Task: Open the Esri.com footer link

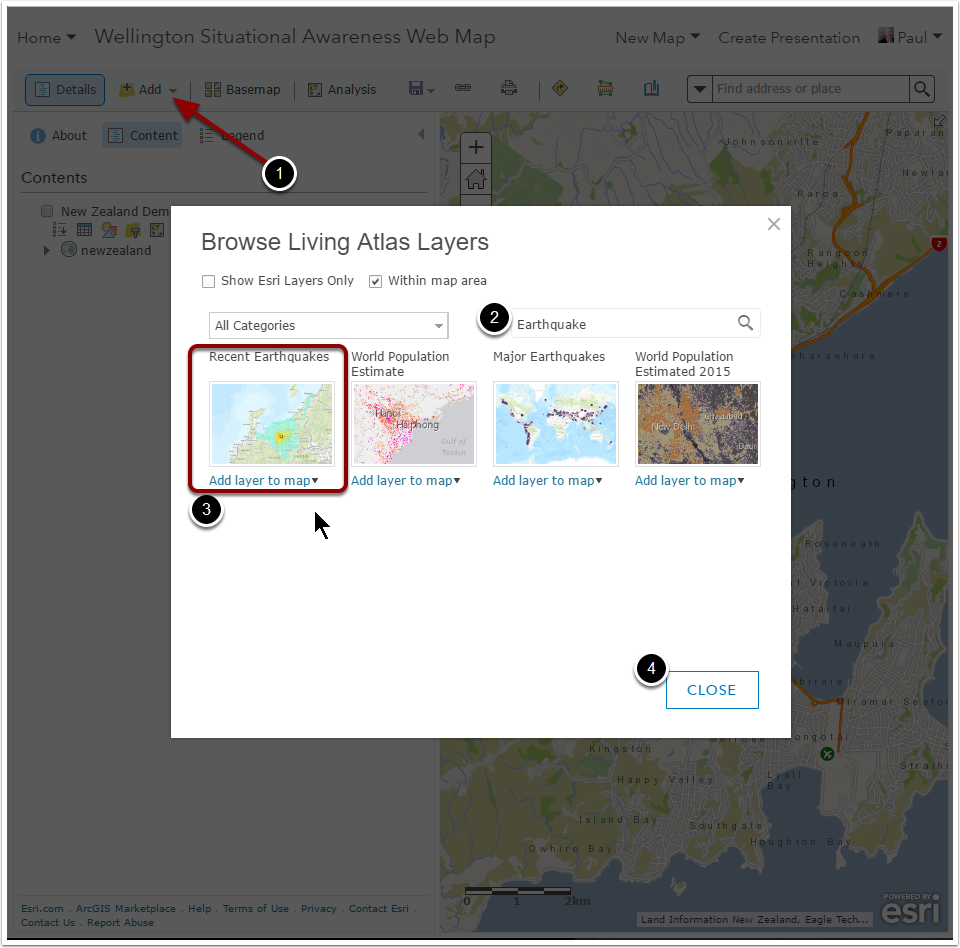Action: click(x=42, y=908)
